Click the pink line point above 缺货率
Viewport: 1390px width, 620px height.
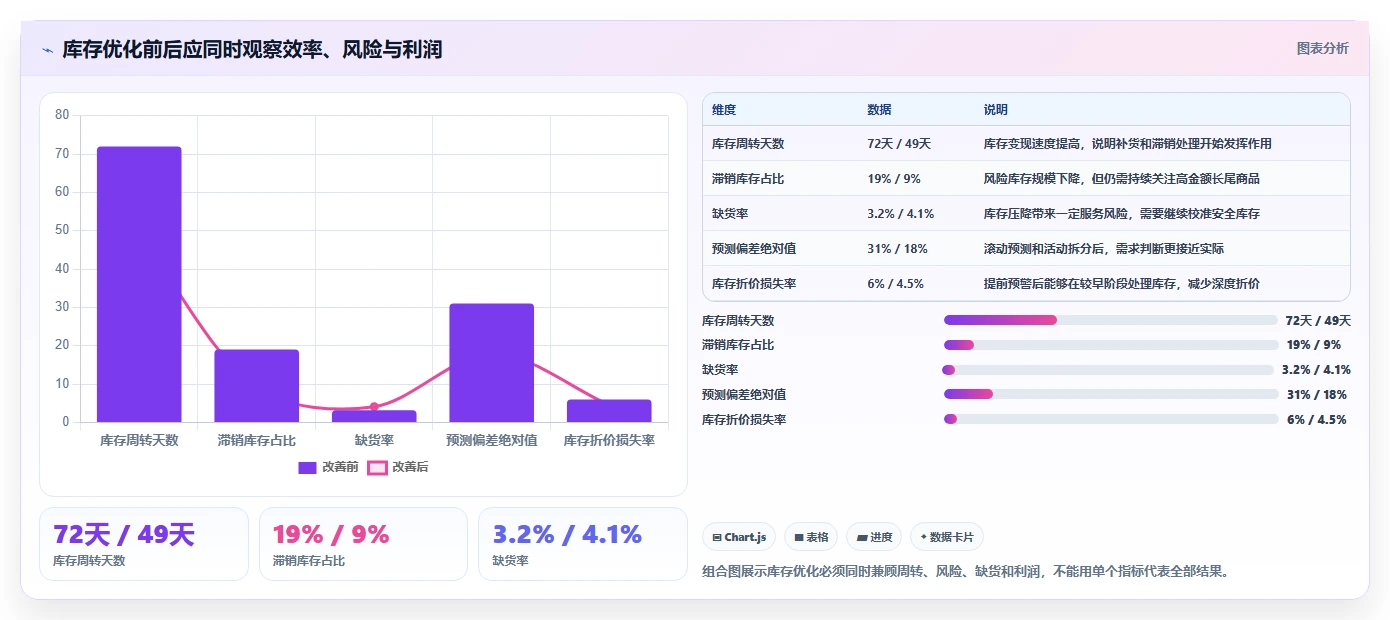click(374, 407)
